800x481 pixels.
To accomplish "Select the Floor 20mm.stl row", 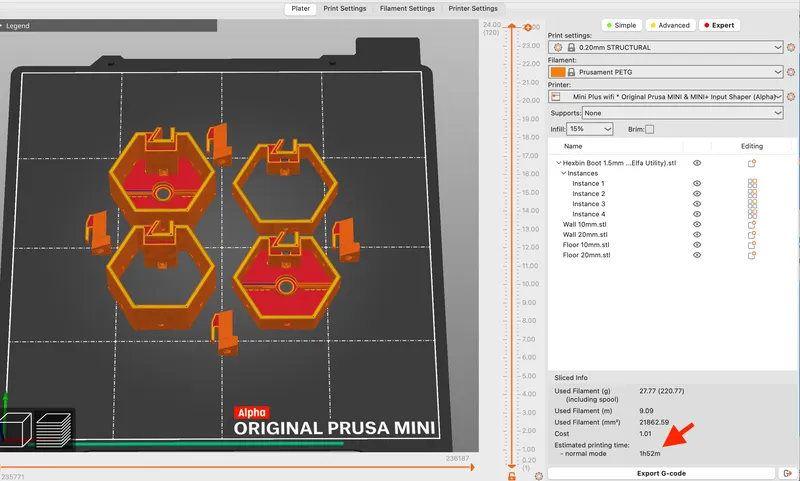I will click(x=671, y=255).
